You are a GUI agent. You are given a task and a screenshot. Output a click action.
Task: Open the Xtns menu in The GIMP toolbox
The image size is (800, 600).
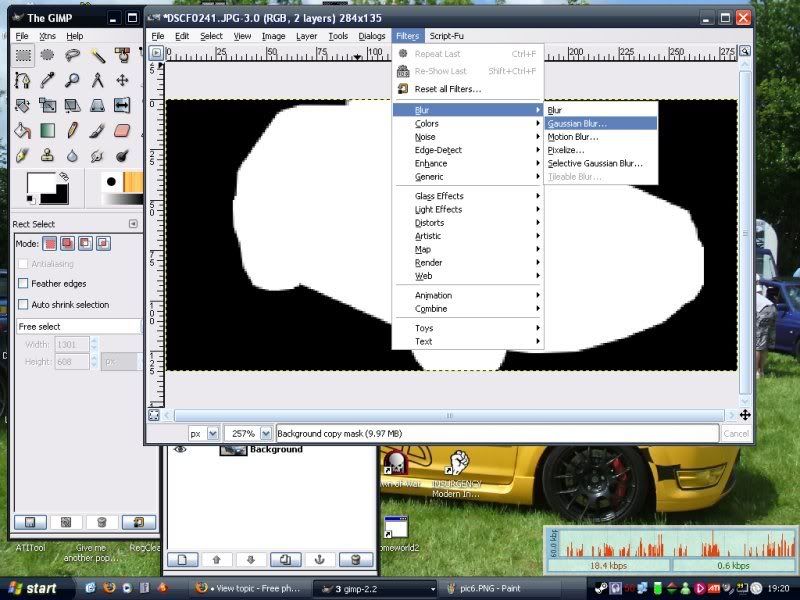47,36
